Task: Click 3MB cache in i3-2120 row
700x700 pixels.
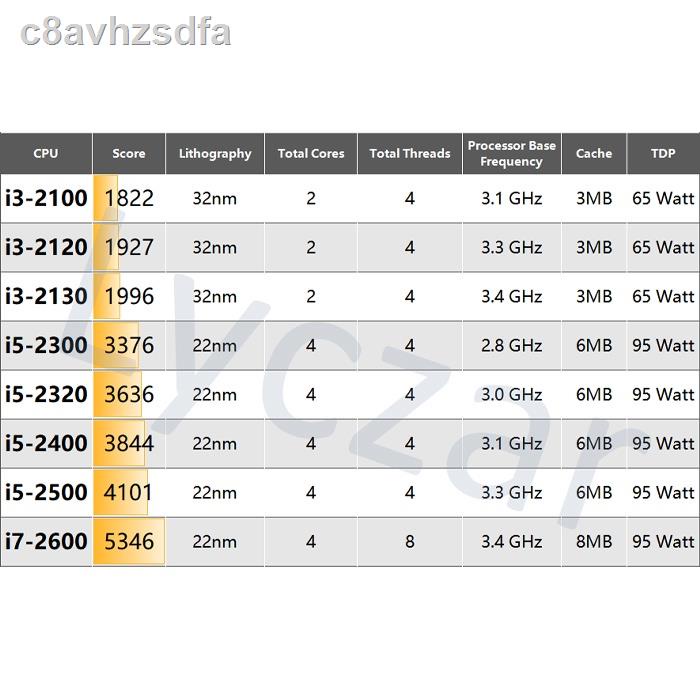Action: pyautogui.click(x=594, y=247)
